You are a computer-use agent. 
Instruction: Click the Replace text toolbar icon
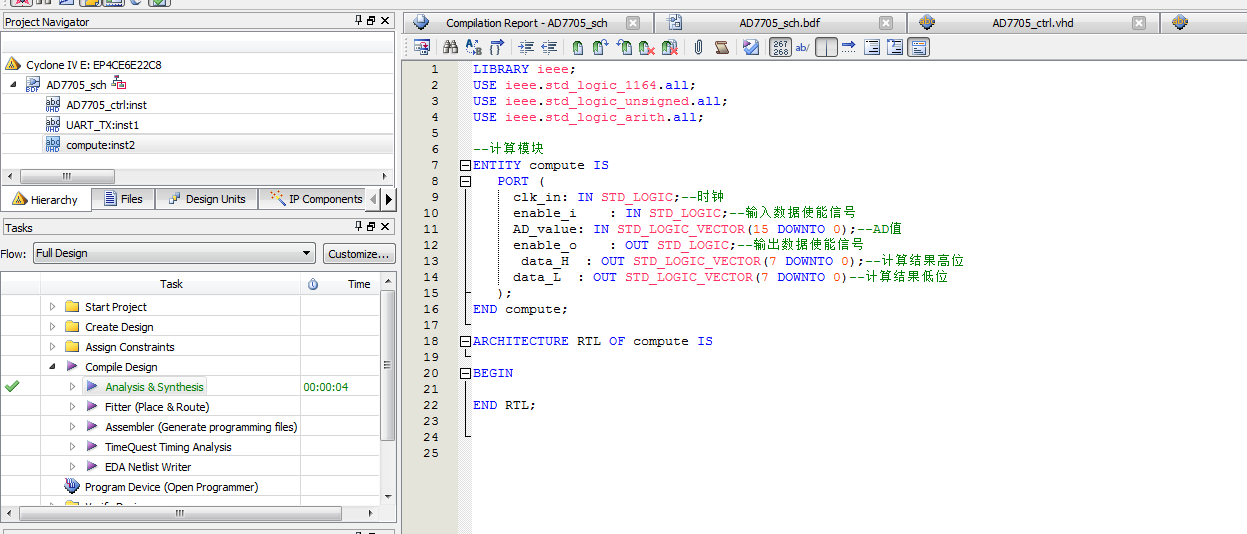point(473,47)
